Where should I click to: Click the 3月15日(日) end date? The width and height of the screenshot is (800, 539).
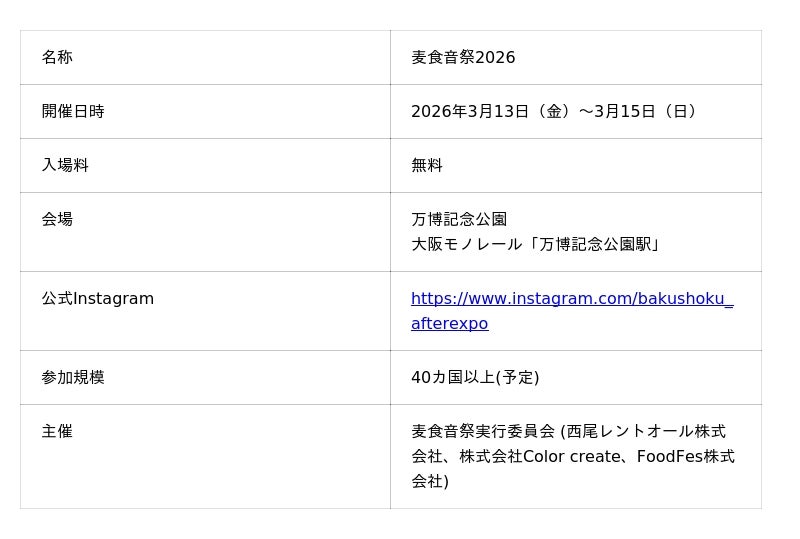click(646, 112)
